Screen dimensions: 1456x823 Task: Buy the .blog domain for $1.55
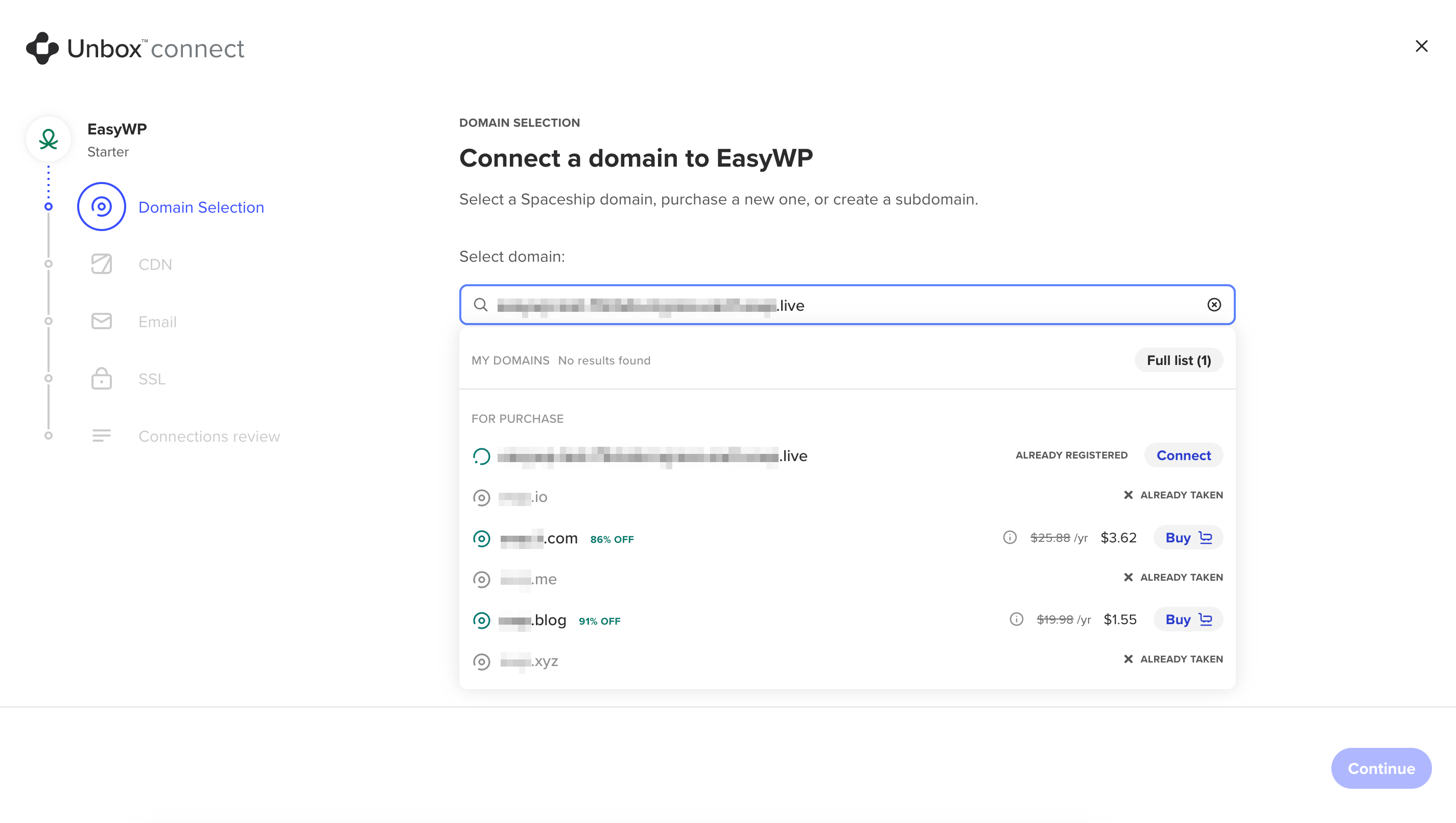[x=1188, y=620]
